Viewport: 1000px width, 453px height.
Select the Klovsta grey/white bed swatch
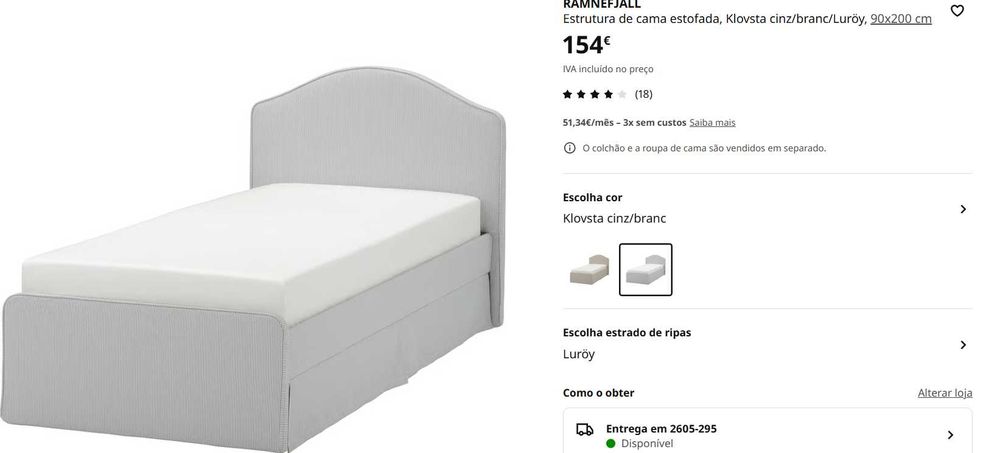point(645,269)
